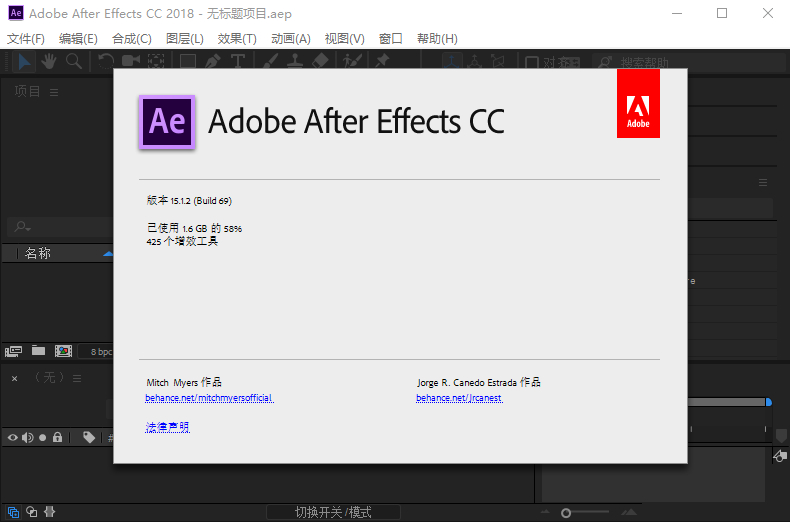Click the Composition mini-flowchart button icon
This screenshot has height=522, width=790.
(x=779, y=456)
